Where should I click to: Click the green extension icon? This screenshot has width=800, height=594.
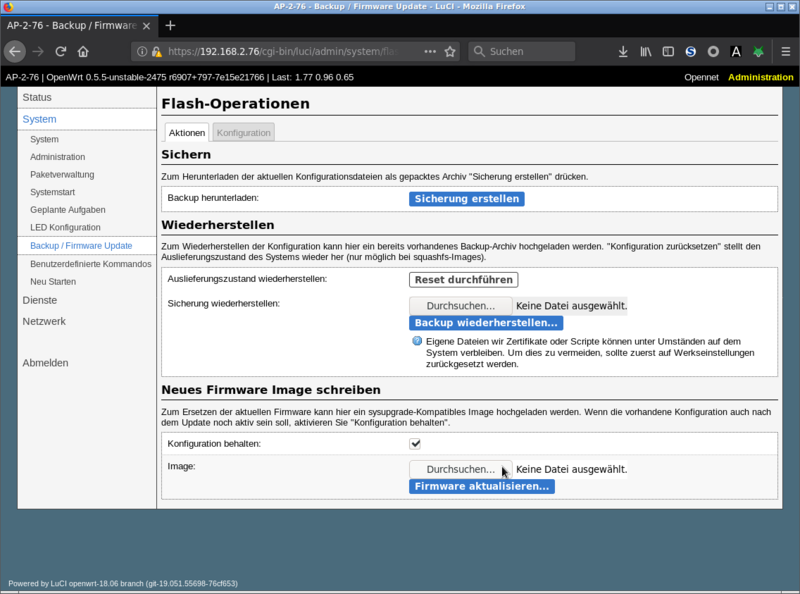coord(758,52)
